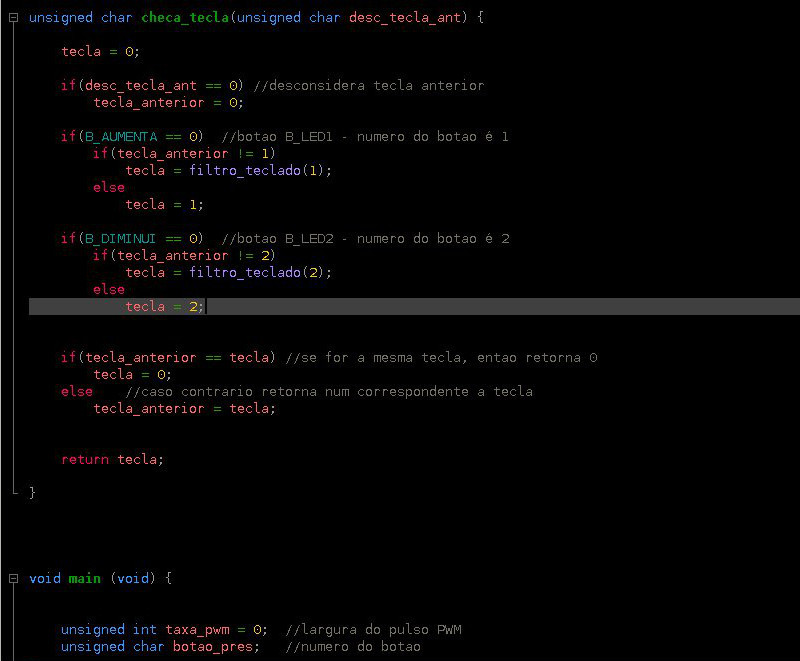The width and height of the screenshot is (800, 661).
Task: Select the else keyword before caso contrario comment
Action: pyautogui.click(x=76, y=391)
